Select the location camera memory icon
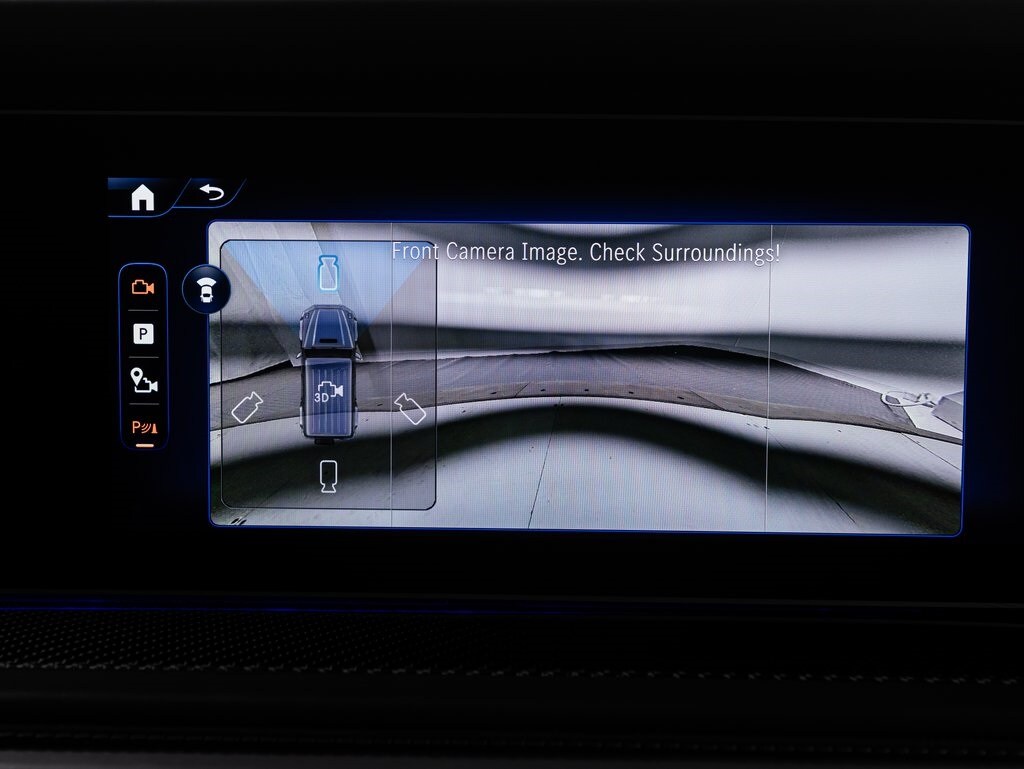 click(x=143, y=379)
